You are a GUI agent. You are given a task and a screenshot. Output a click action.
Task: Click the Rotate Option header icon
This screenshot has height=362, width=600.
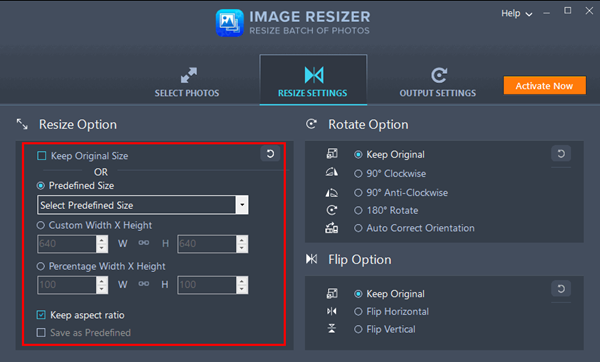[x=311, y=124]
